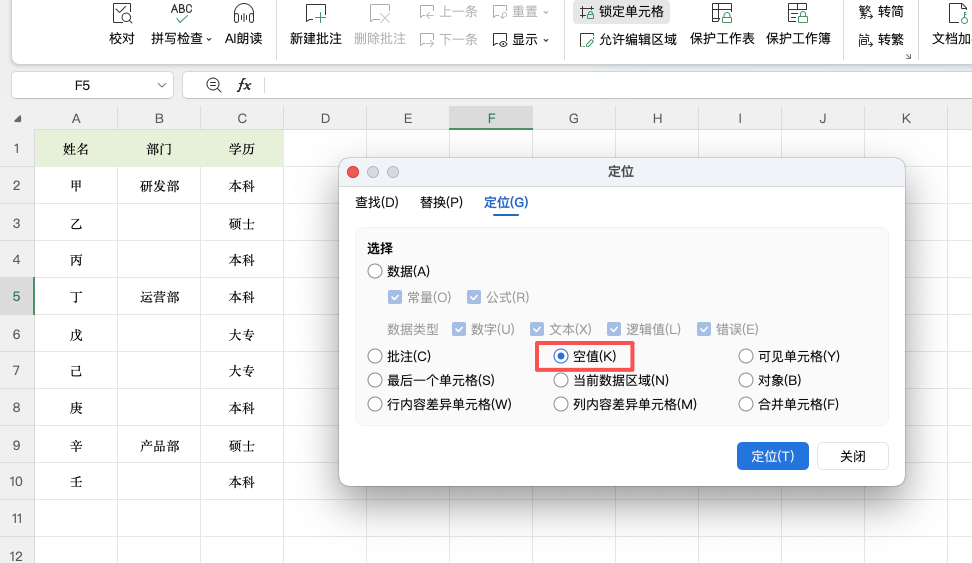Open the fx insert function dialog
972x563 pixels.
(244, 85)
